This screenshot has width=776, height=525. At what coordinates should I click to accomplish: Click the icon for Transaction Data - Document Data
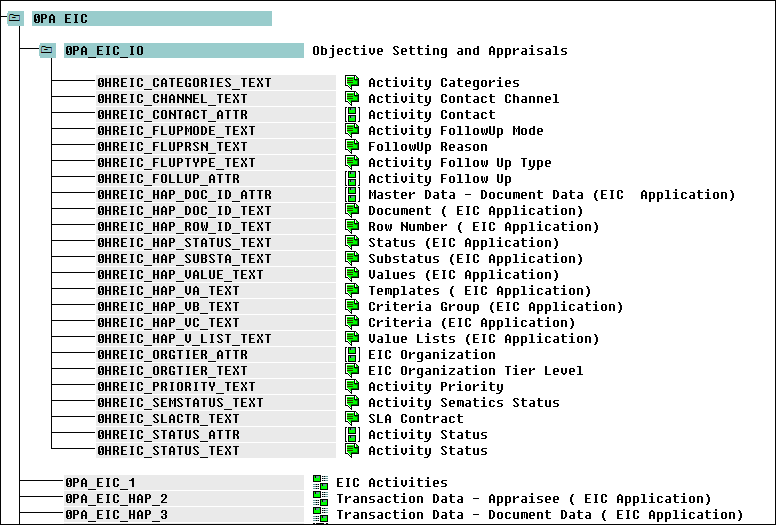point(320,515)
